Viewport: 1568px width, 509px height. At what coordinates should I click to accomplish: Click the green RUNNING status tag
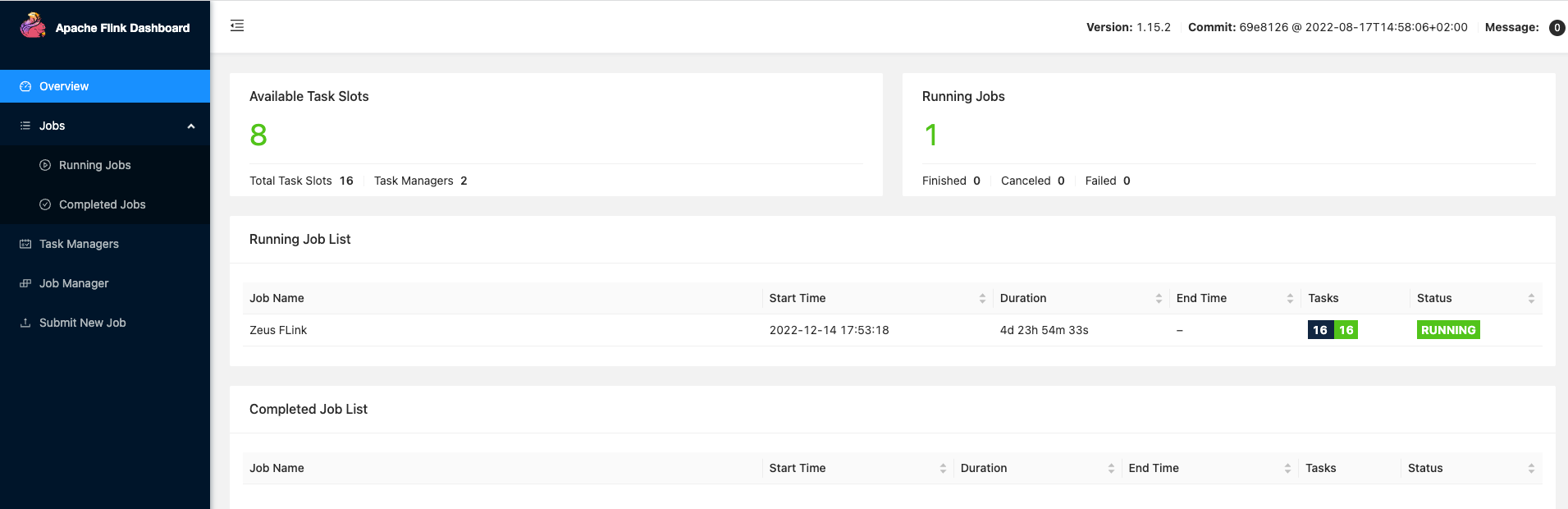(x=1448, y=330)
